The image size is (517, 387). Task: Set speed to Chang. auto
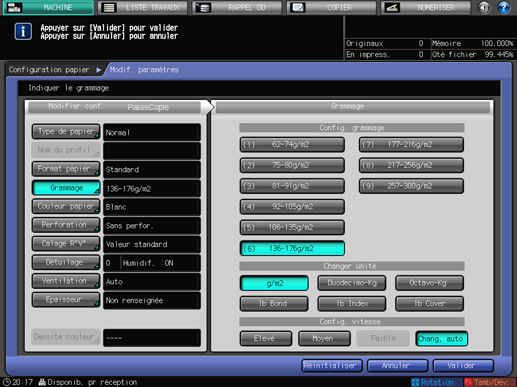point(441,339)
